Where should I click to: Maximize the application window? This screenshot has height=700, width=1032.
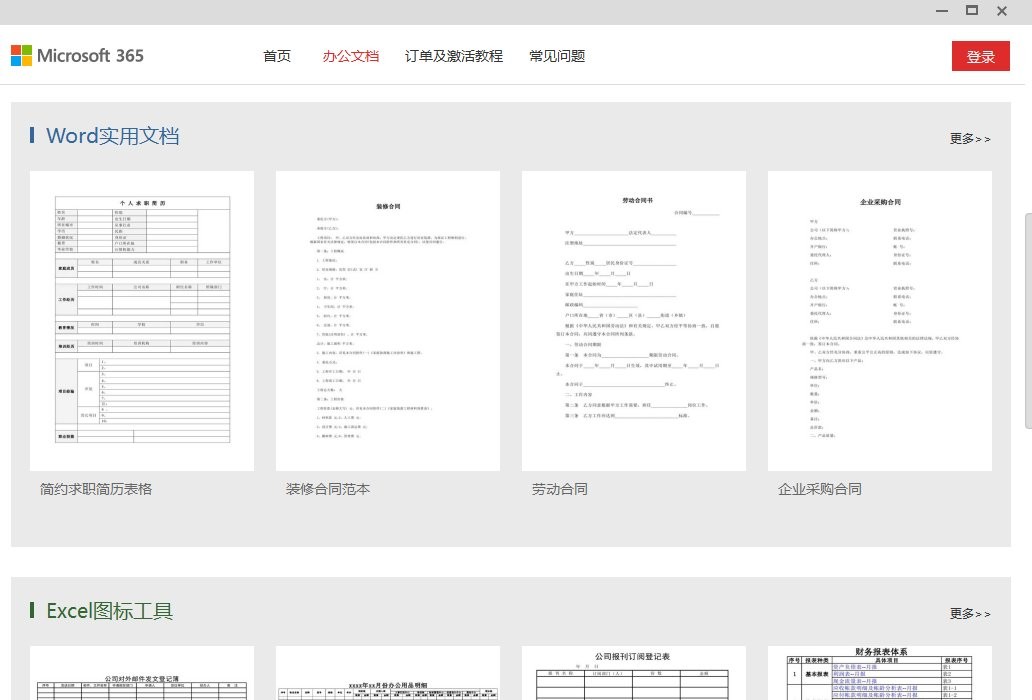pyautogui.click(x=971, y=11)
